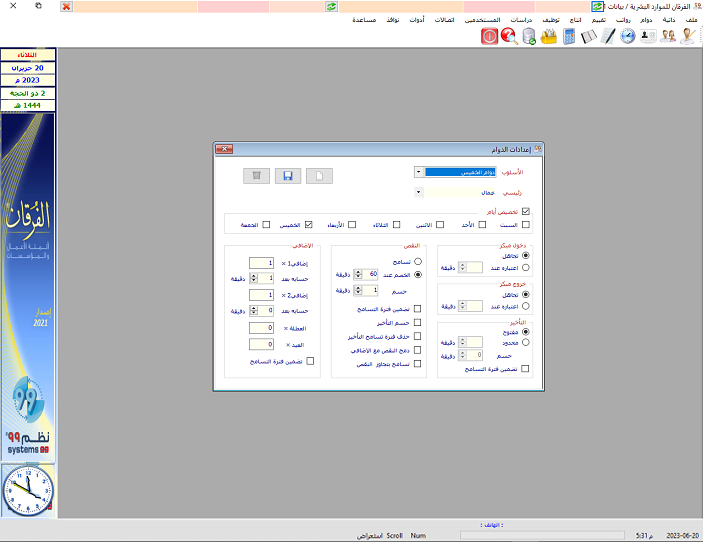Expand the الأسلوب dropdown list
The width and height of the screenshot is (703, 542).
click(418, 172)
